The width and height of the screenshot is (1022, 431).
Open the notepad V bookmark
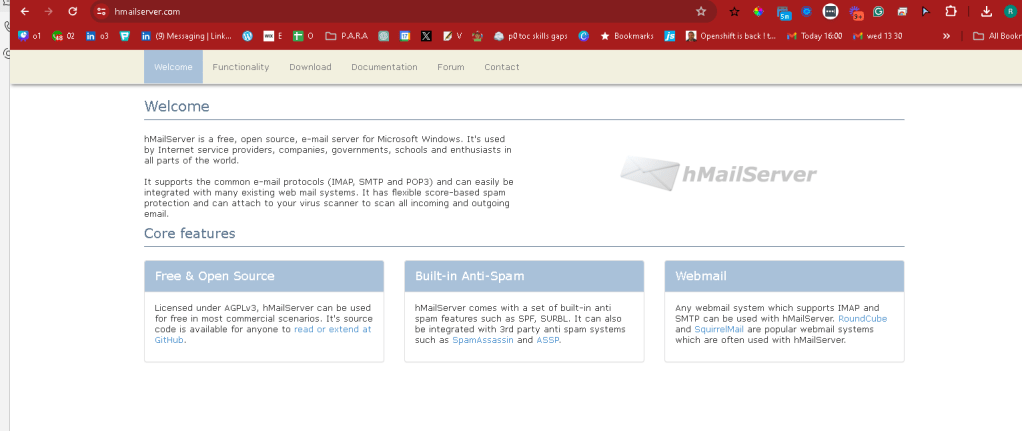coord(452,36)
